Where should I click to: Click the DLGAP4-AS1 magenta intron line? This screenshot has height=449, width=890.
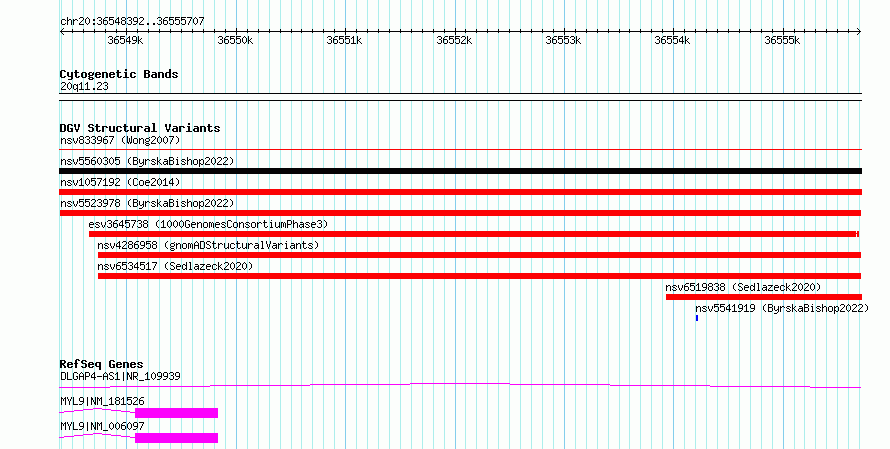tap(460, 386)
